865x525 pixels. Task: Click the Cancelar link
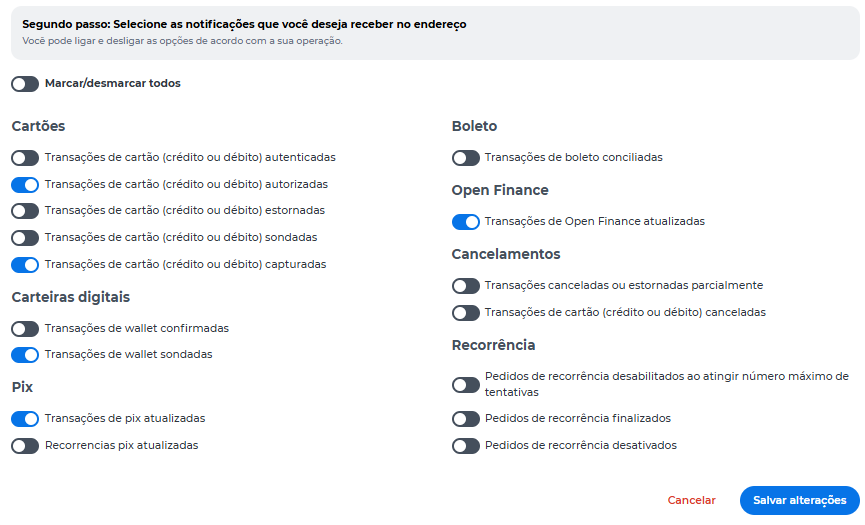coord(691,500)
